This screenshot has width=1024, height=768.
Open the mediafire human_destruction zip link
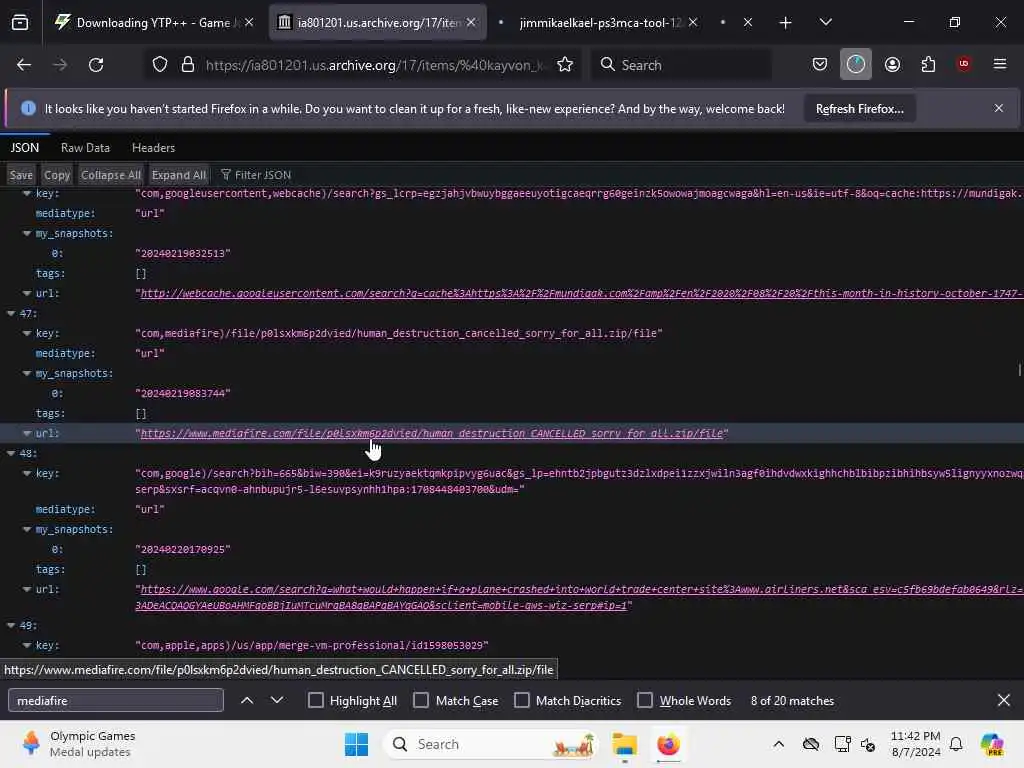tap(432, 434)
